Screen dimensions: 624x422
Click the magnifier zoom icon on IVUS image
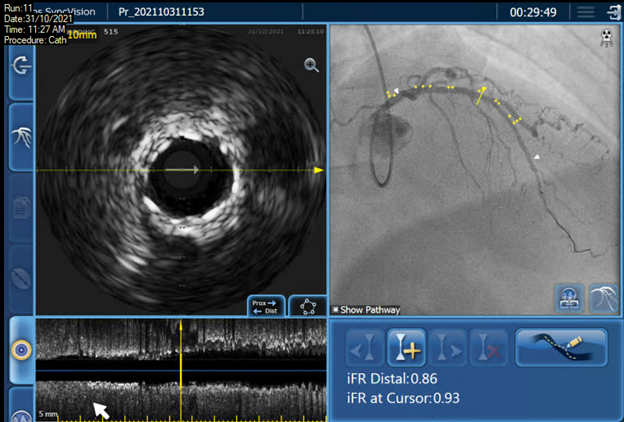pos(311,65)
